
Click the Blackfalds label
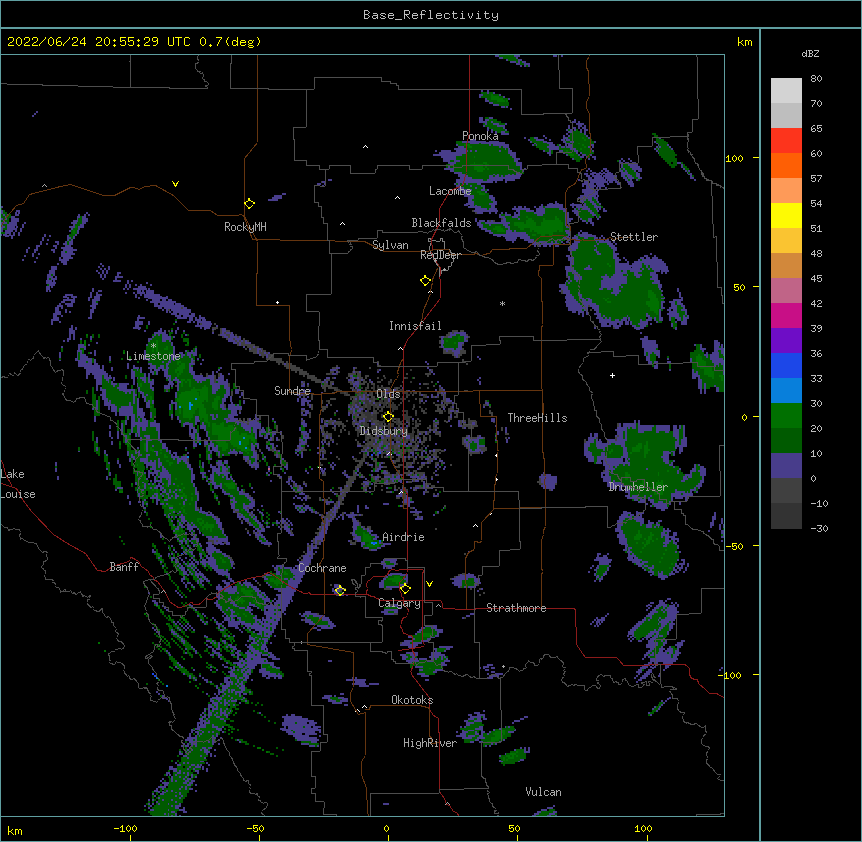click(441, 223)
